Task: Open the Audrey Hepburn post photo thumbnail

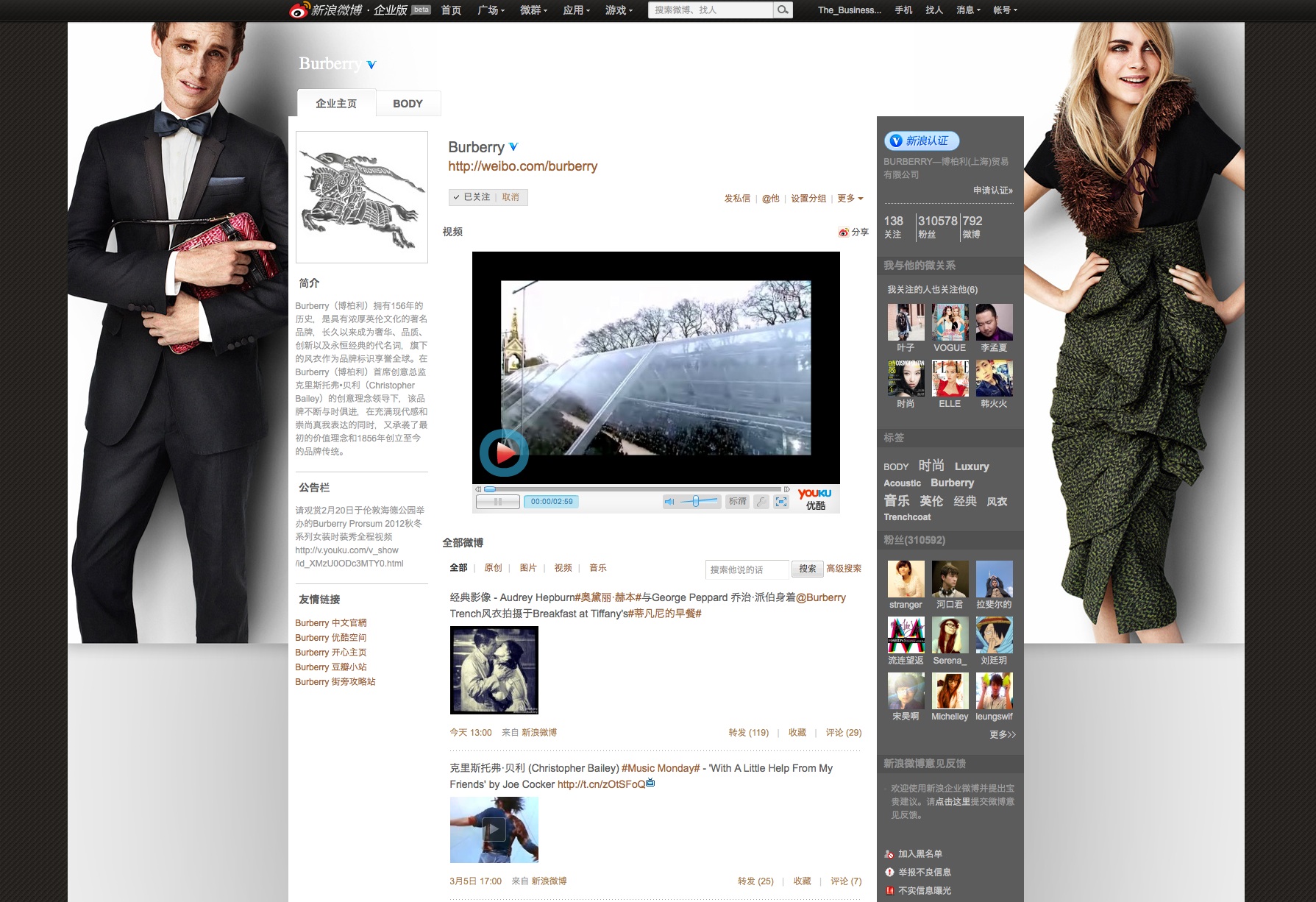Action: coord(494,670)
